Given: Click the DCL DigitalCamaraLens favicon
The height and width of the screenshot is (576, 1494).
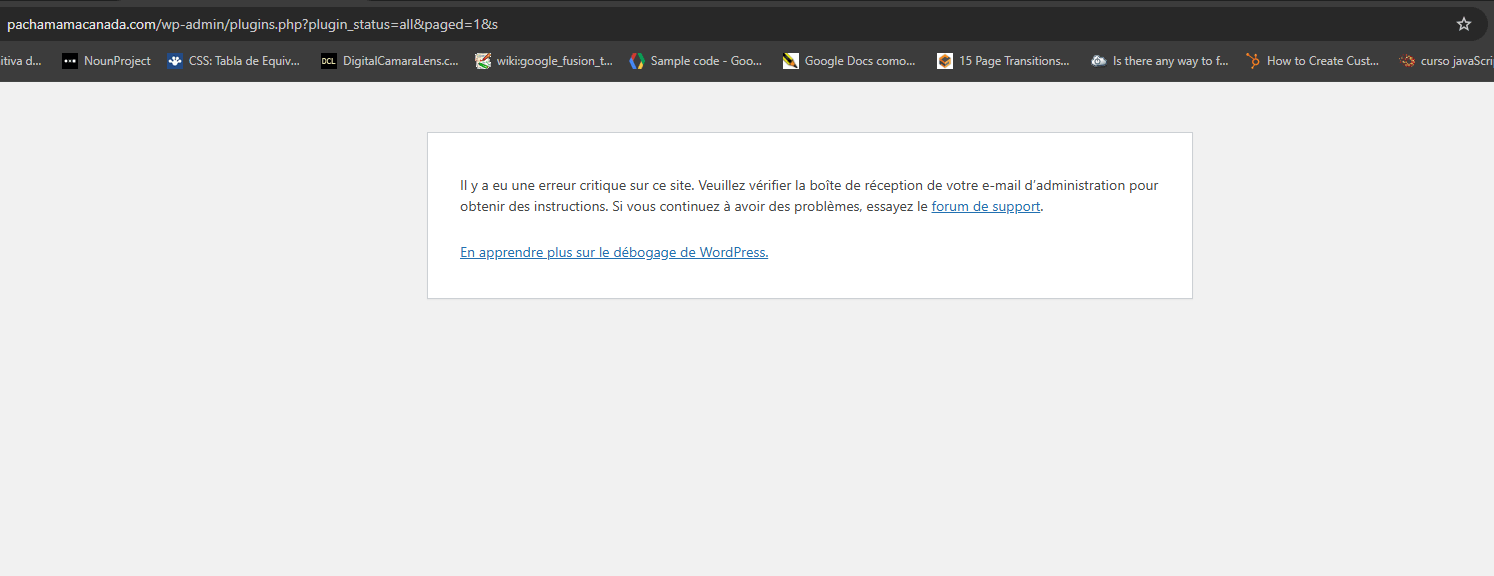Looking at the screenshot, I should (329, 61).
